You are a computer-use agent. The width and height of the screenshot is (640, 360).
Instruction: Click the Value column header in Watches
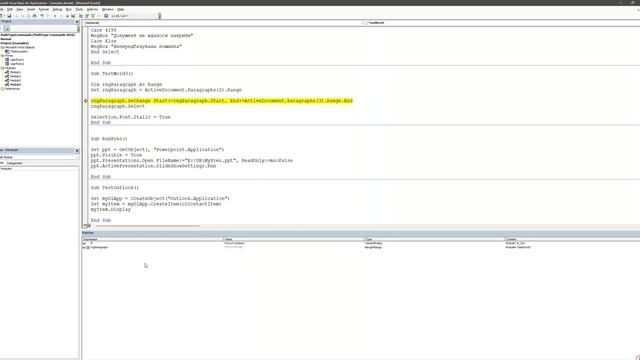click(x=294, y=240)
